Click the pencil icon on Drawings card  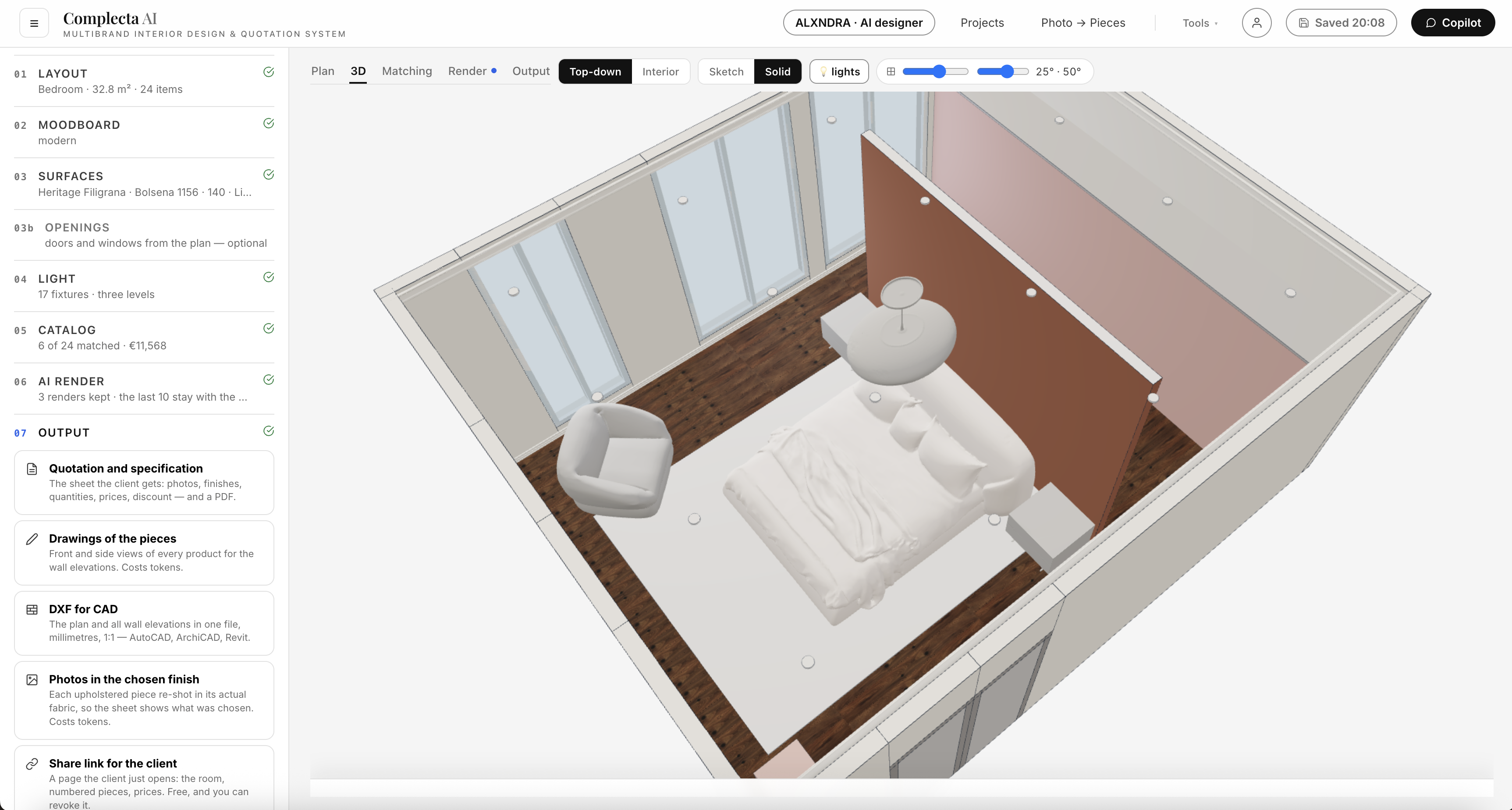(x=32, y=539)
